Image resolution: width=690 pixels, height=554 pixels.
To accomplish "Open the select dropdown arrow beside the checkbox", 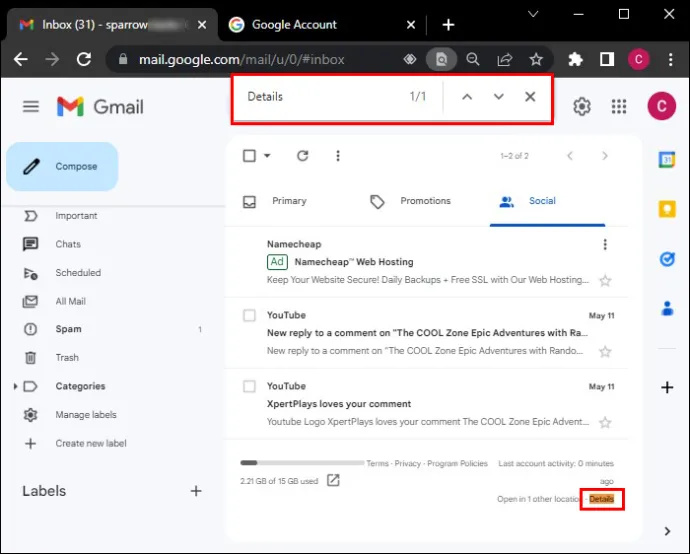I will point(267,156).
